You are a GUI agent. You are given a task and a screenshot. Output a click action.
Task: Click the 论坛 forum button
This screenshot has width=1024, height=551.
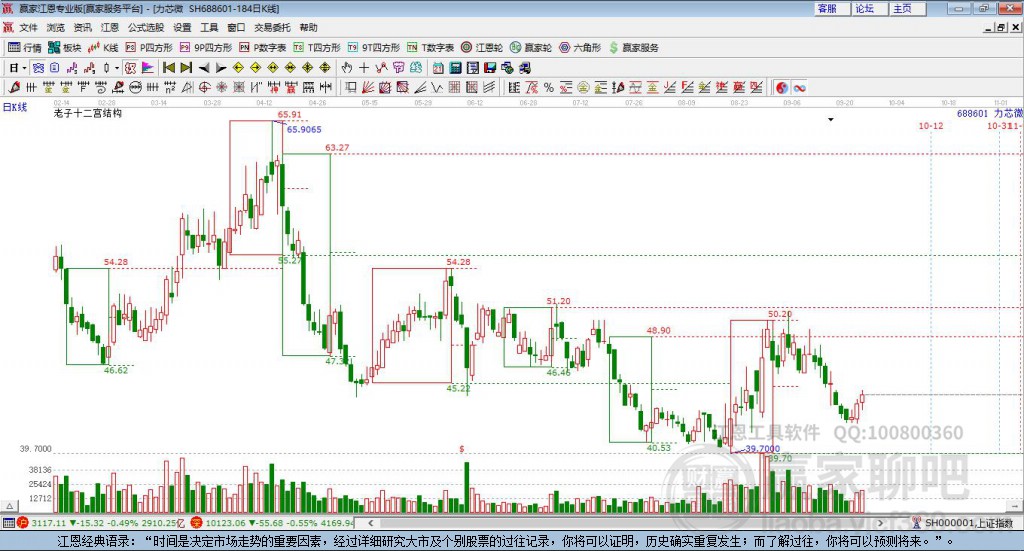point(870,8)
